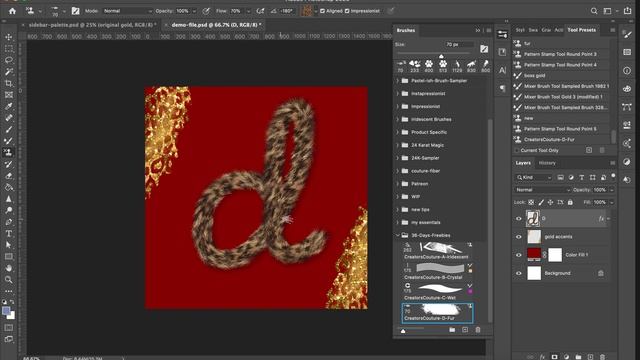
Task: Select the CreatorsCouture-C-Wet brush
Action: click(437, 291)
